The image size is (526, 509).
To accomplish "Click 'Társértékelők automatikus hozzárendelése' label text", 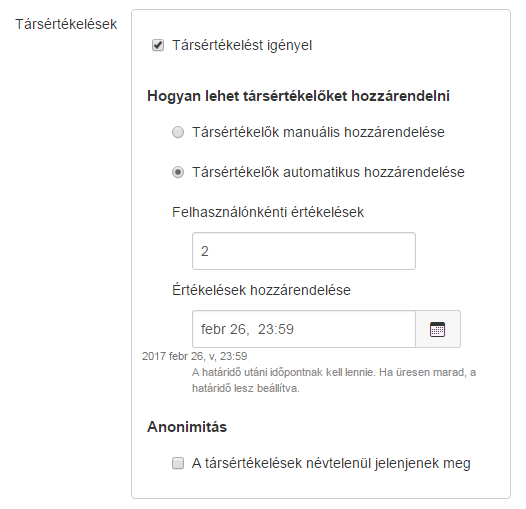I will [328, 172].
